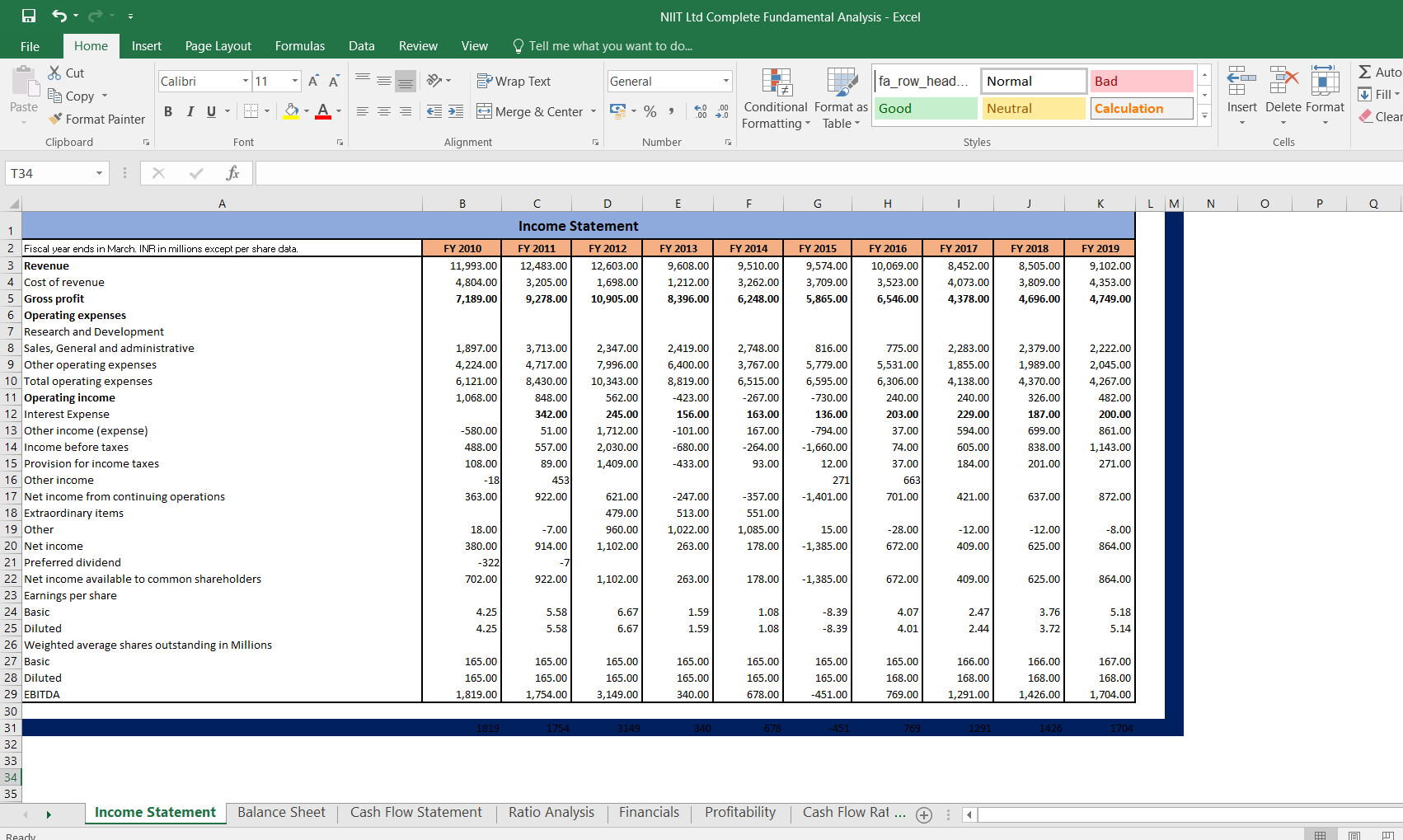Click the Delete cells icon
The height and width of the screenshot is (840, 1403).
click(1283, 82)
